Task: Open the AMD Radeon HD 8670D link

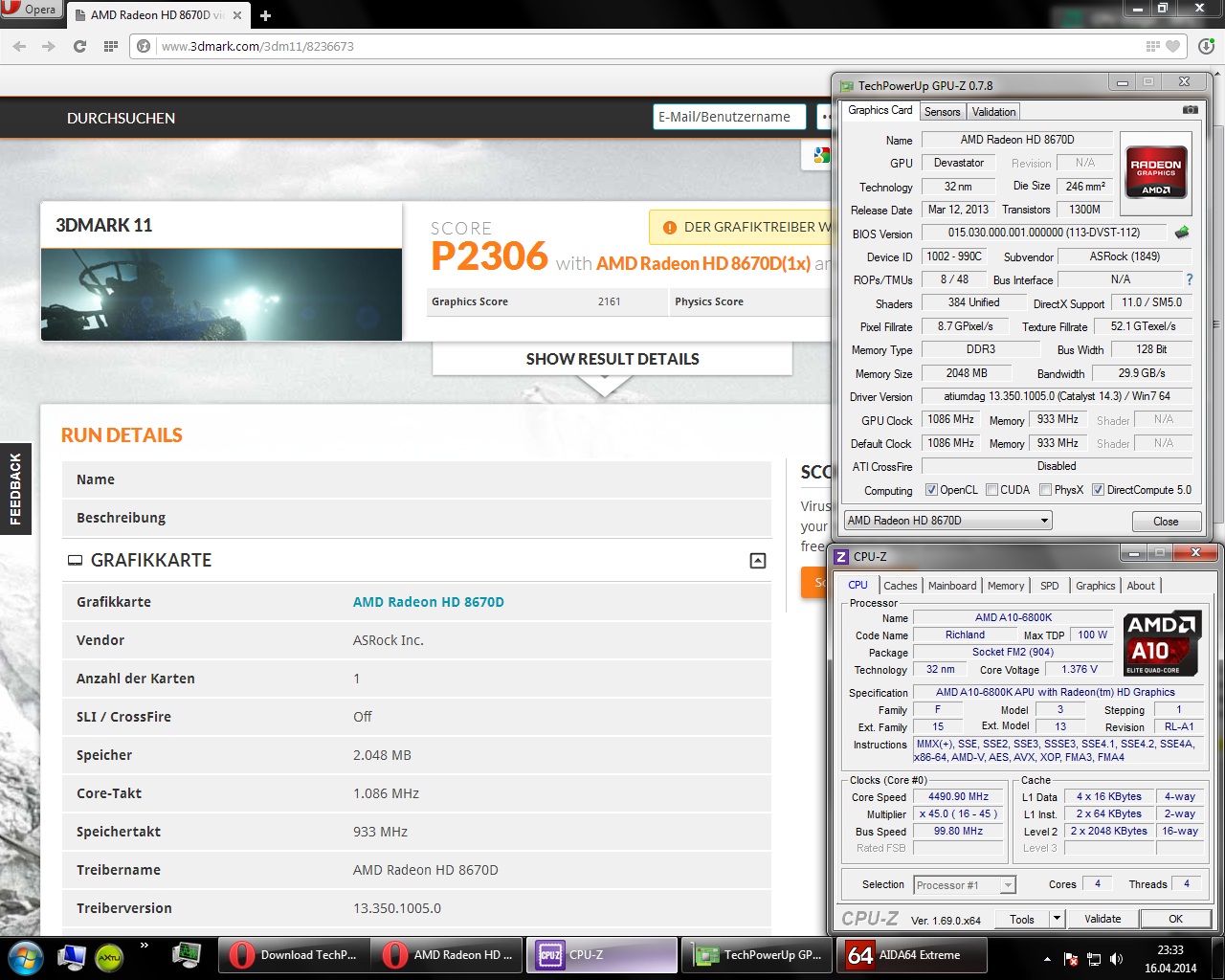Action: click(x=429, y=602)
